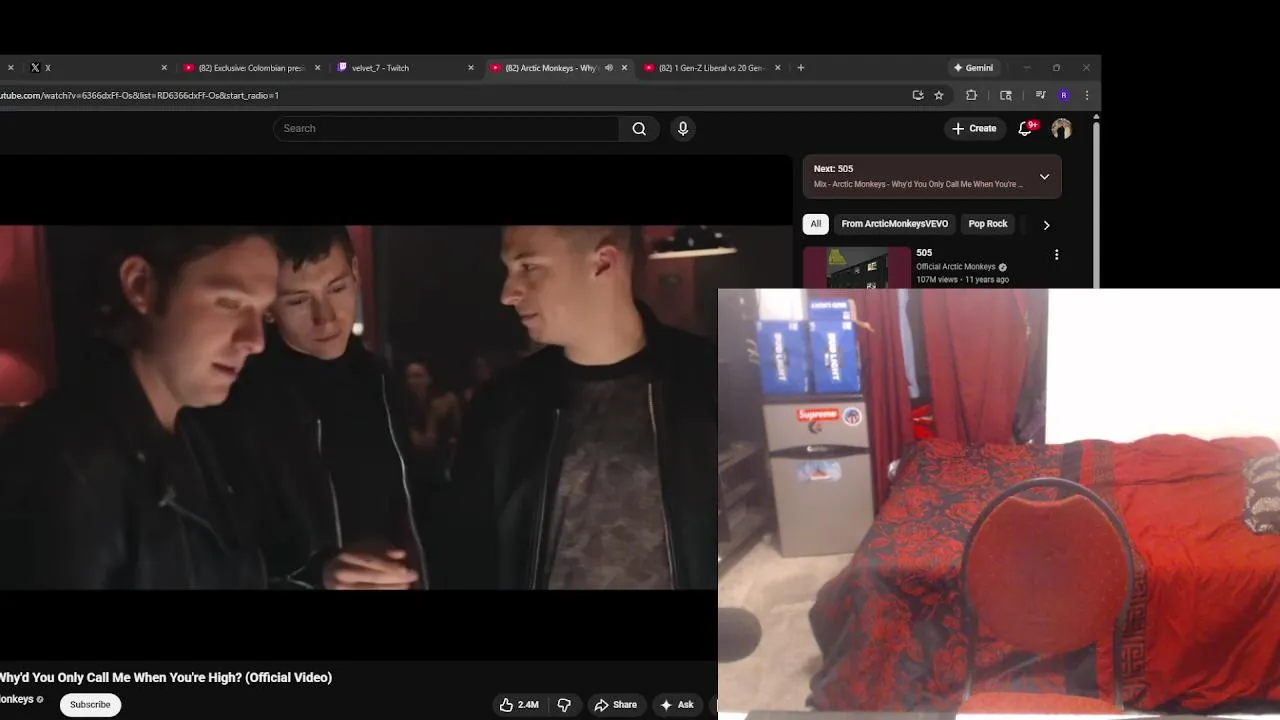Close the velvet_7 Twitch tab
1280x720 pixels.
click(x=471, y=68)
